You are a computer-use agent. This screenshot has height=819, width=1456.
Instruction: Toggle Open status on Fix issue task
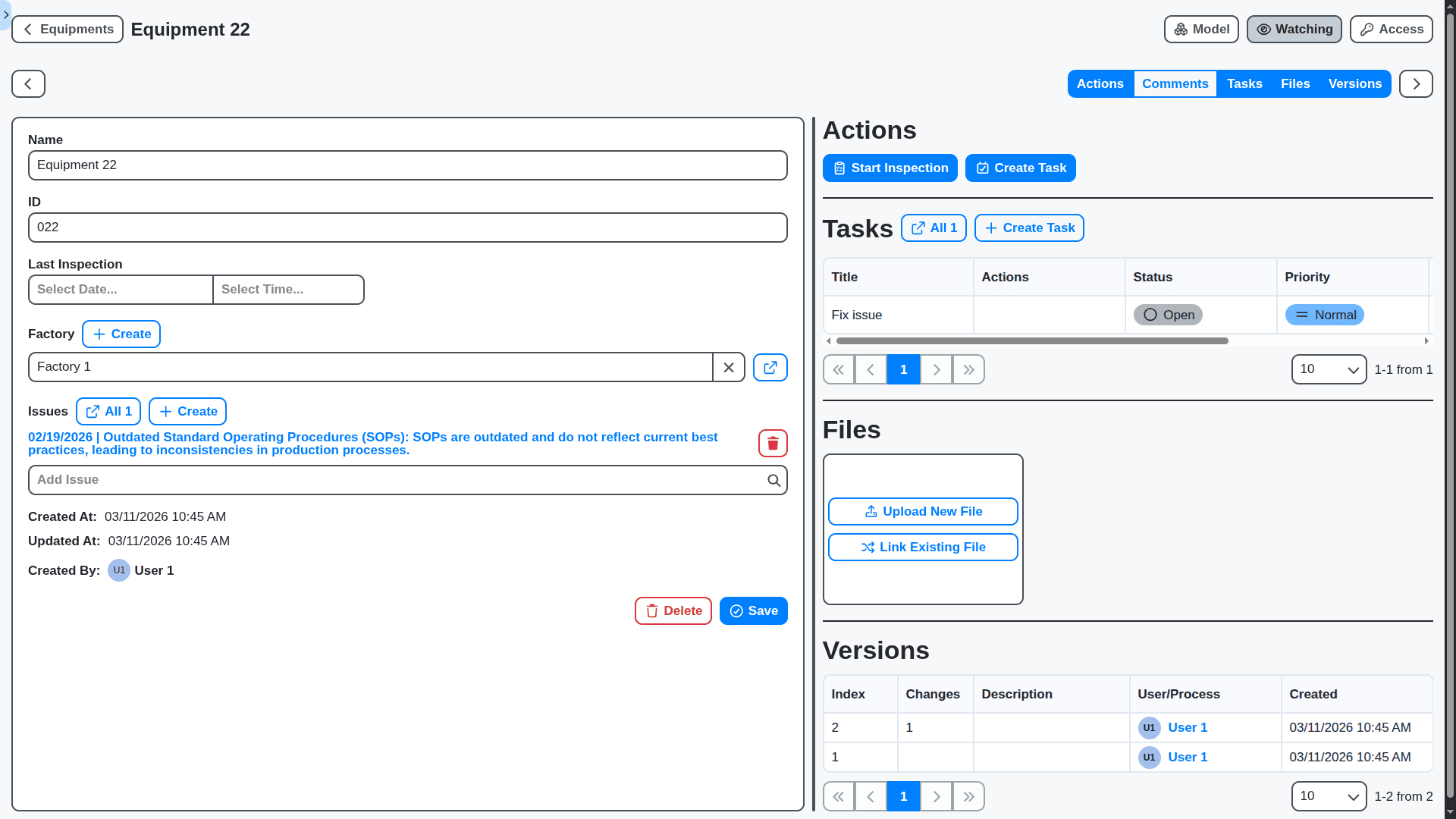pyautogui.click(x=1168, y=315)
